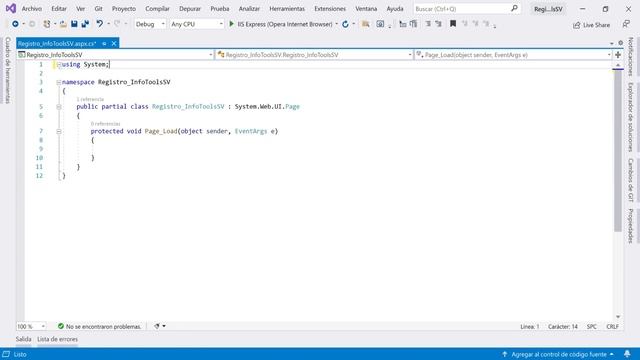The image size is (640, 360).
Task: Collapse the using System outline
Action: (59, 64)
